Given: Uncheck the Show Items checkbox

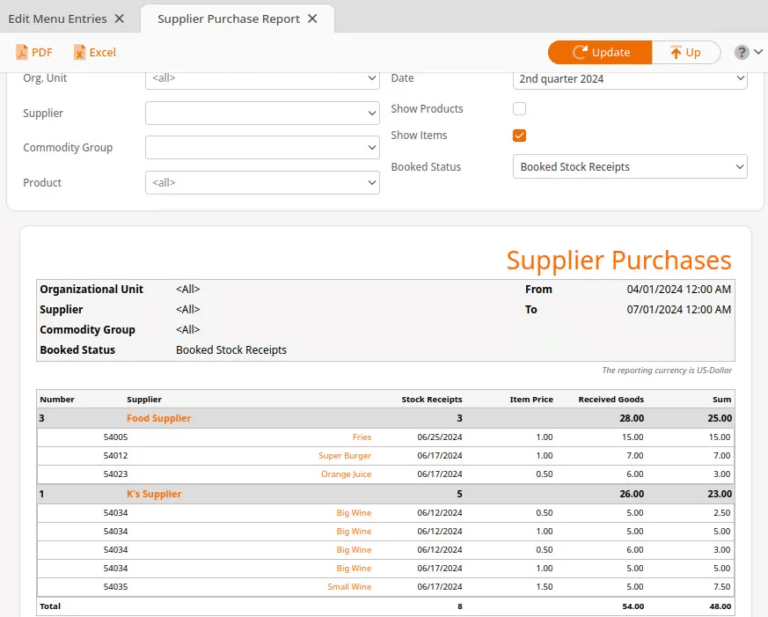Looking at the screenshot, I should 519,136.
